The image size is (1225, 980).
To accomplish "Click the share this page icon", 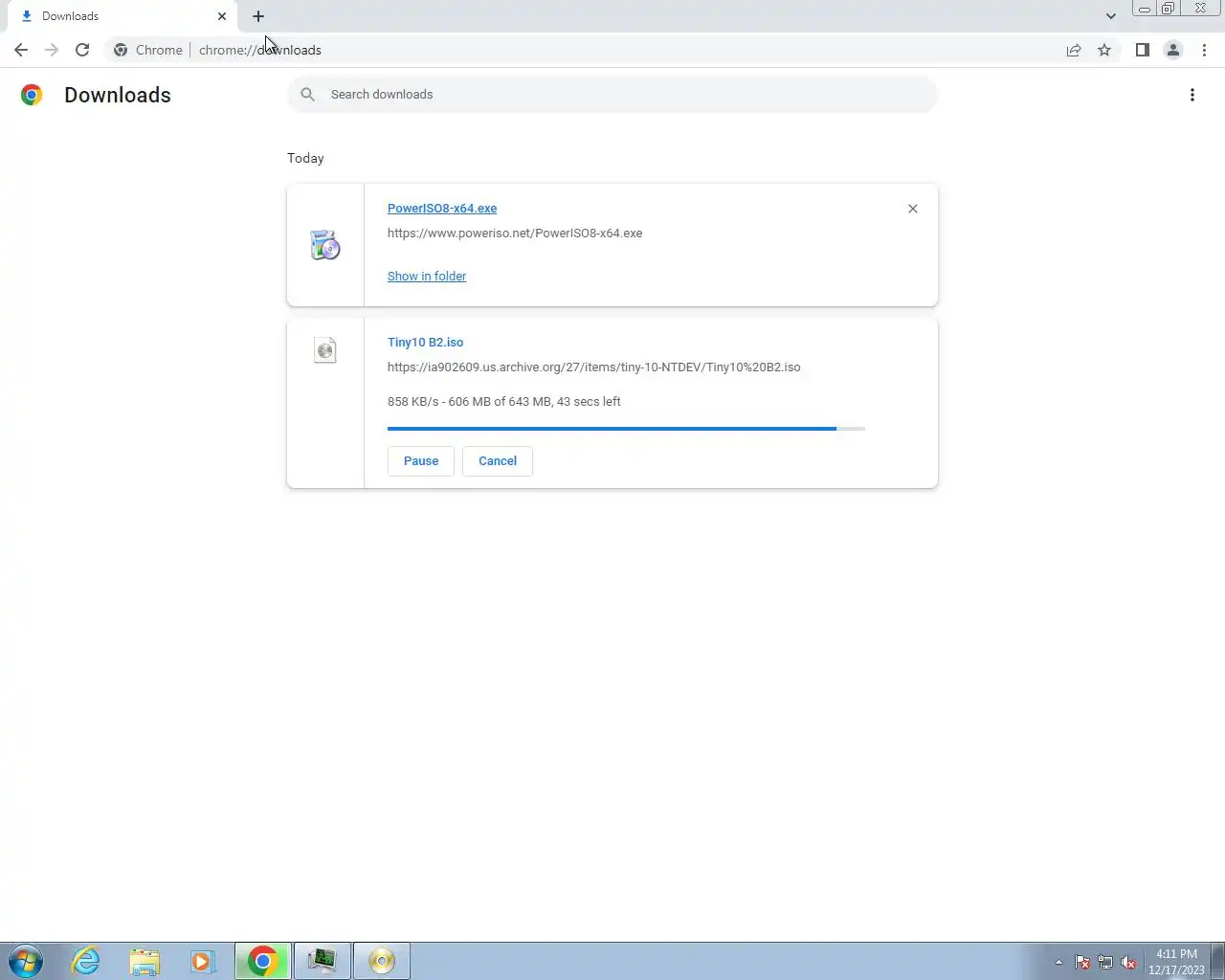I will (1074, 50).
